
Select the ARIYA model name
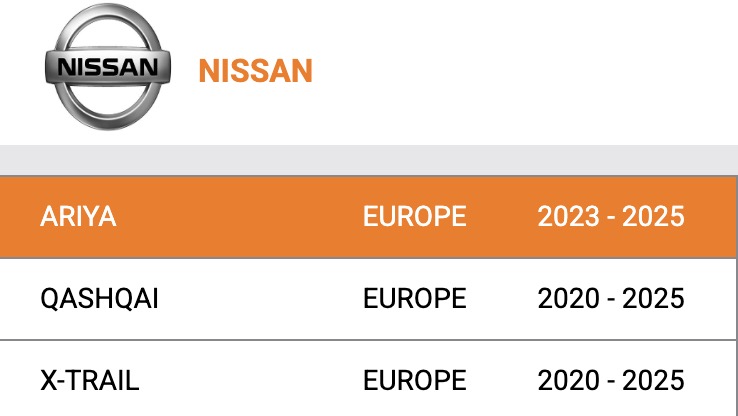tap(78, 217)
